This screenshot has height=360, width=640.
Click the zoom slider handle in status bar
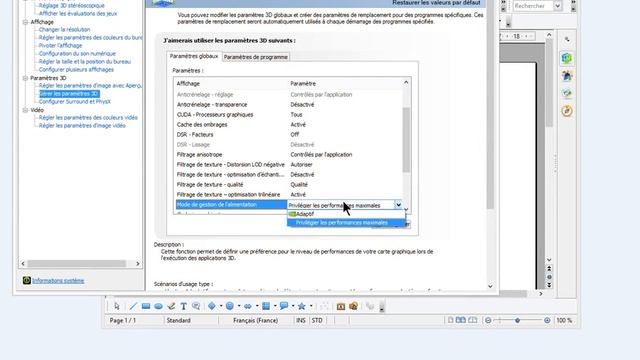[518, 320]
